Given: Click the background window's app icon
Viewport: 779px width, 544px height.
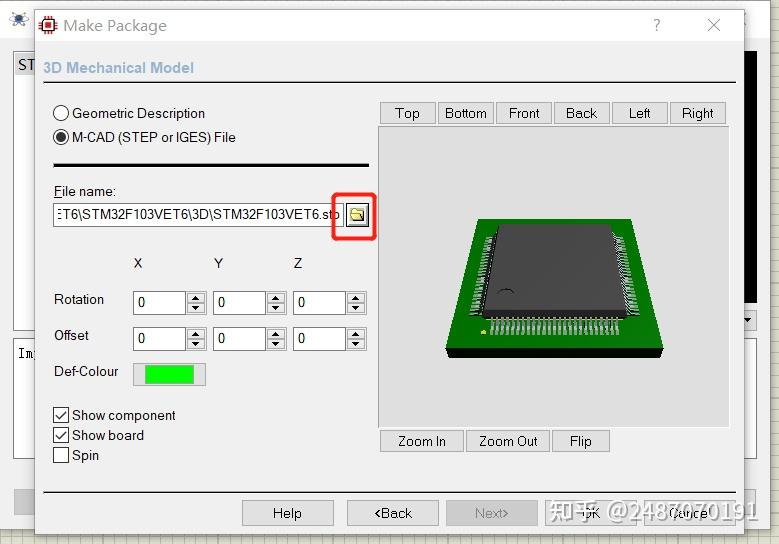Looking at the screenshot, I should pos(19,20).
